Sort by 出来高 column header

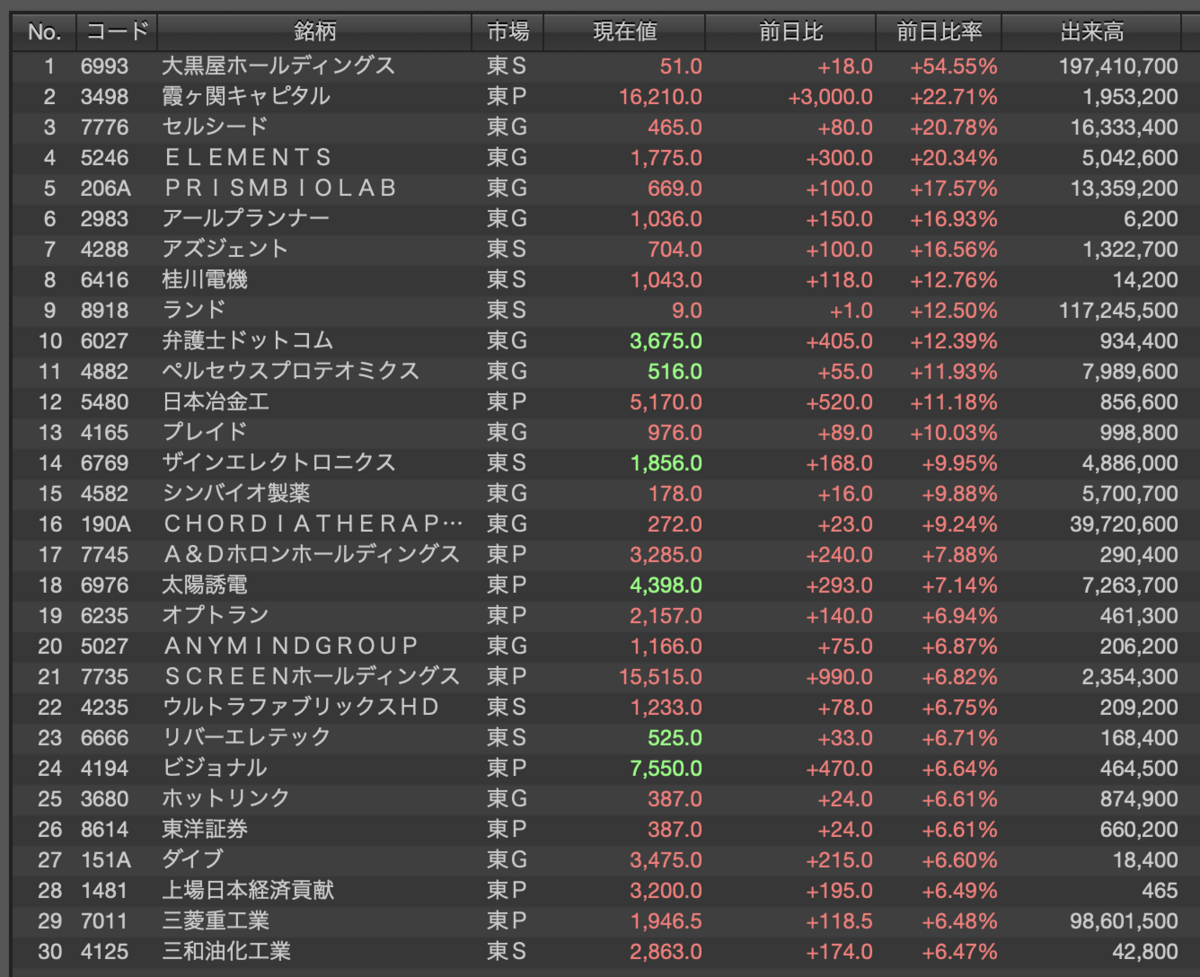pyautogui.click(x=1092, y=32)
